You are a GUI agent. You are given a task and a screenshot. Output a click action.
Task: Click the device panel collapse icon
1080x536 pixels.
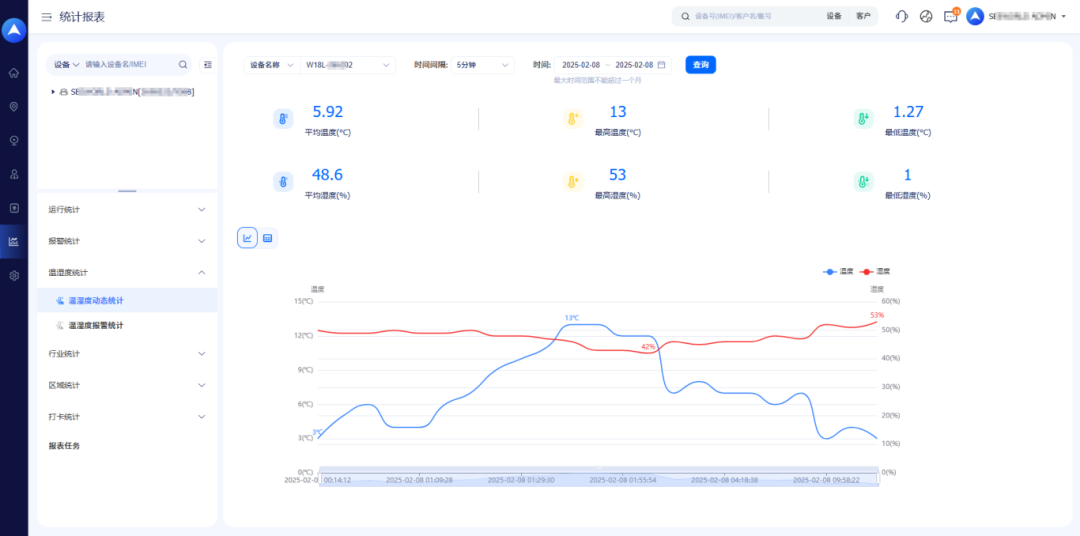click(207, 65)
